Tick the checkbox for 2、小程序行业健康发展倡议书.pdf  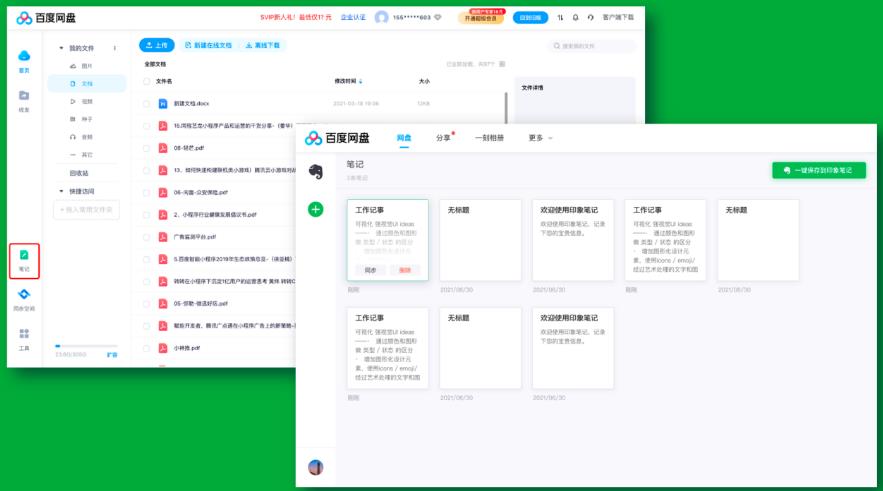(x=146, y=215)
